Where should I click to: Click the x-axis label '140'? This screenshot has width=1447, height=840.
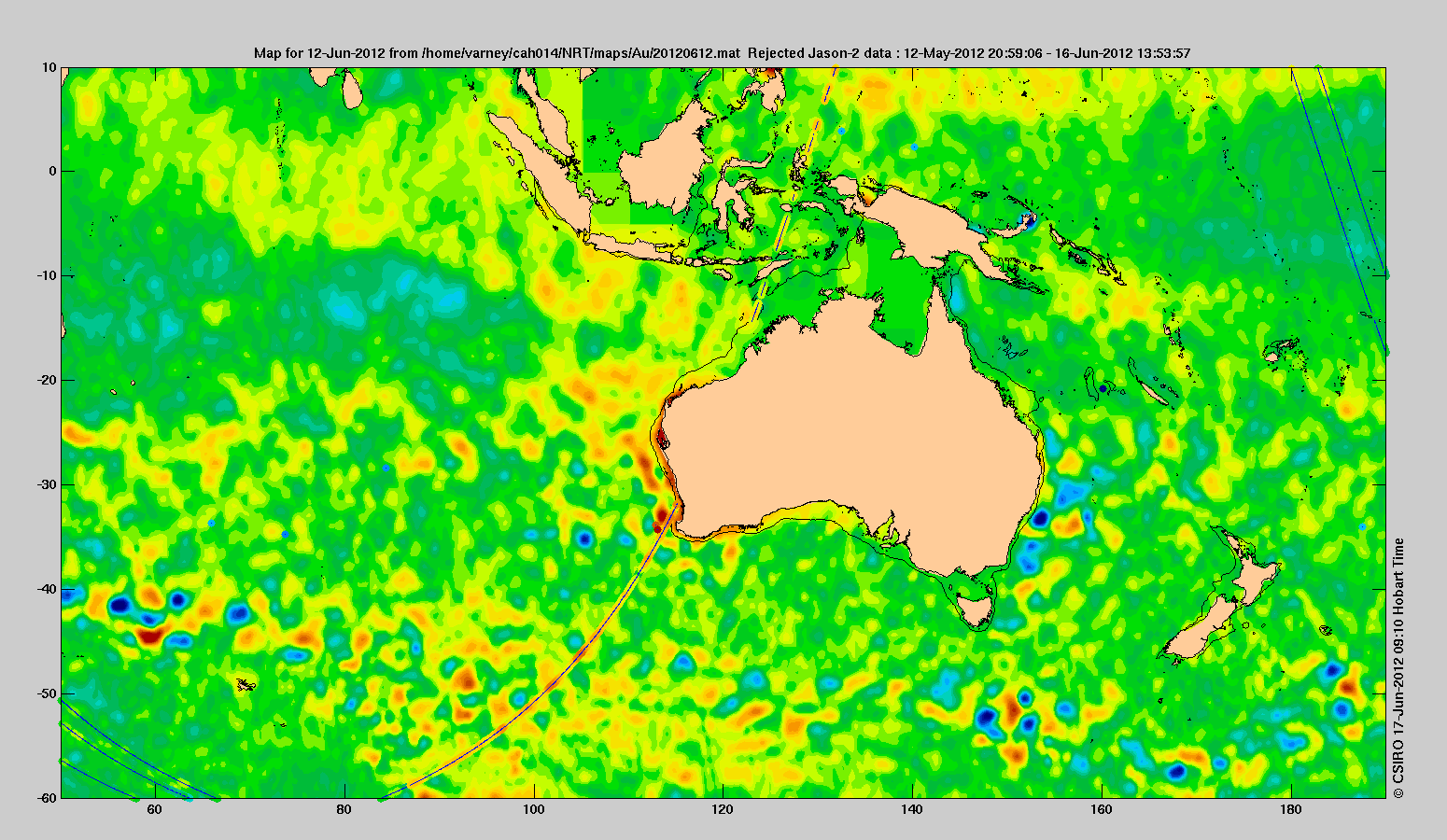coord(913,810)
